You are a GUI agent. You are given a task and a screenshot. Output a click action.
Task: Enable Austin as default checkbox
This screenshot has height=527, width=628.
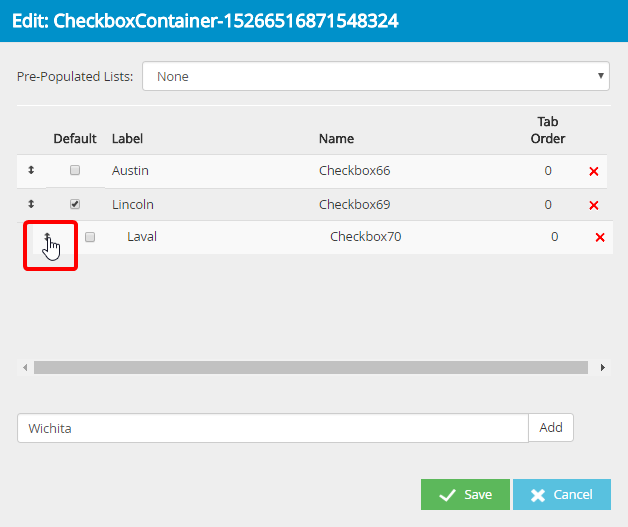[x=75, y=171]
